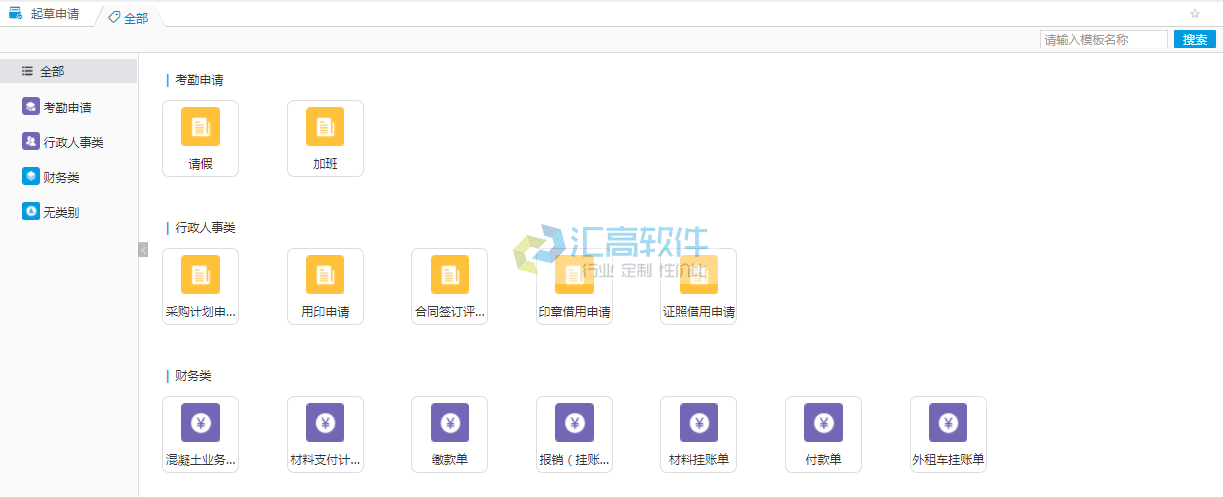Open the 加班 overtime template
The image size is (1223, 497).
325,138
